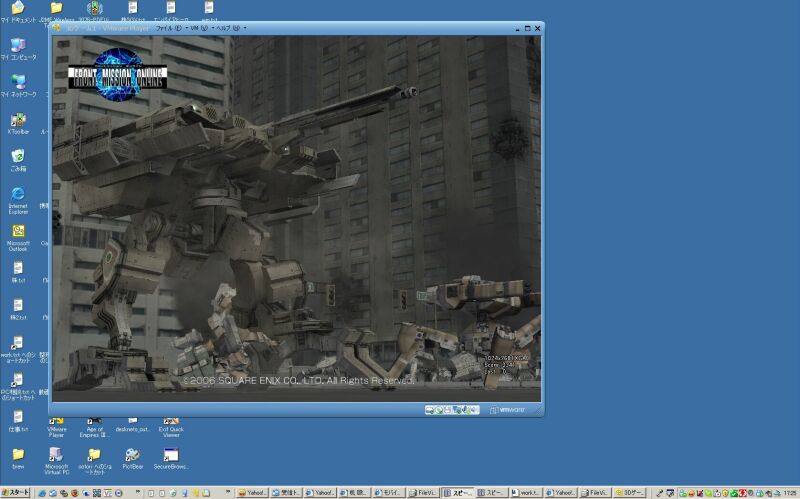
Task: Launch the SecureBrows.. shortcut
Action: 171,458
